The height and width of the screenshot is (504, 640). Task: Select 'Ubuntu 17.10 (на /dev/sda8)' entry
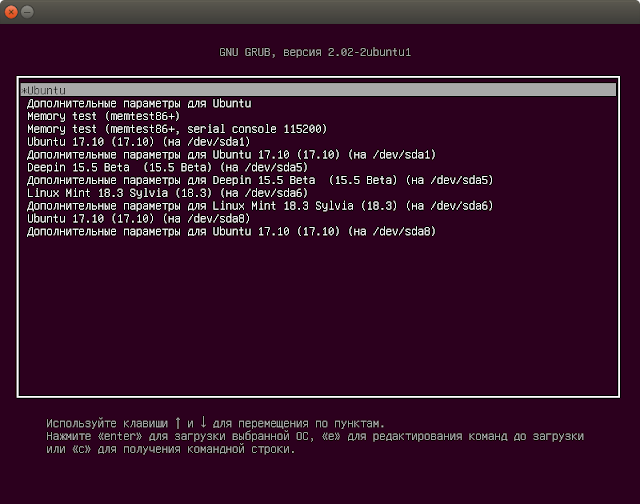click(x=139, y=219)
